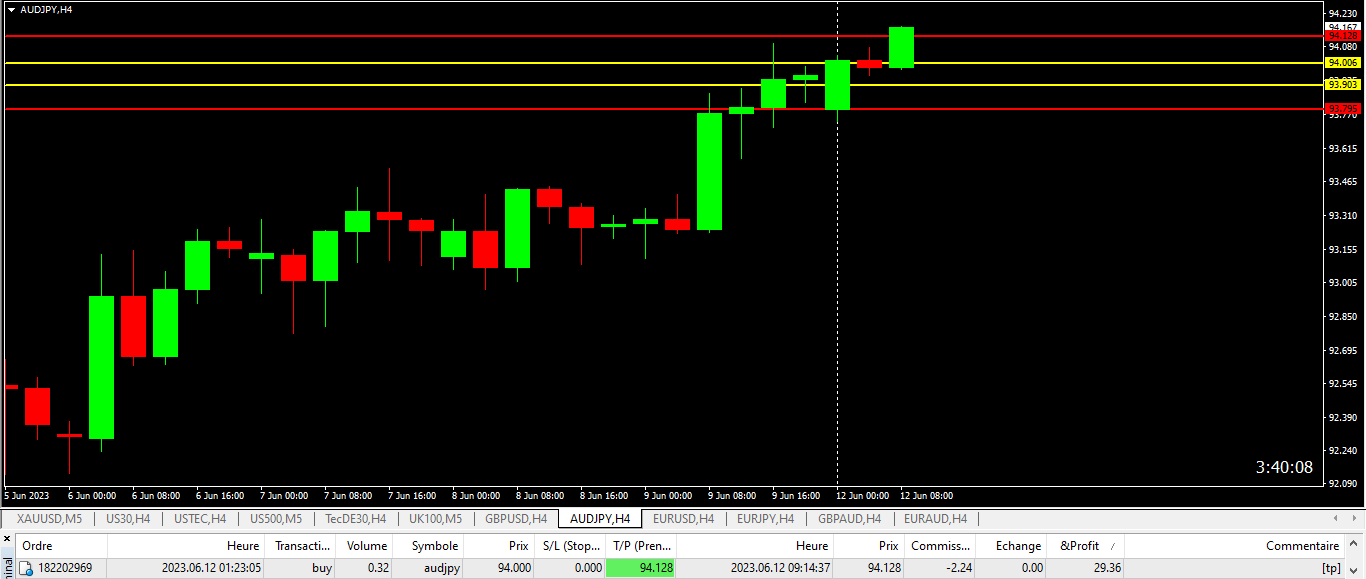Select the EURJPY,H4 chart tab
Image resolution: width=1366 pixels, height=579 pixels.
[x=765, y=519]
